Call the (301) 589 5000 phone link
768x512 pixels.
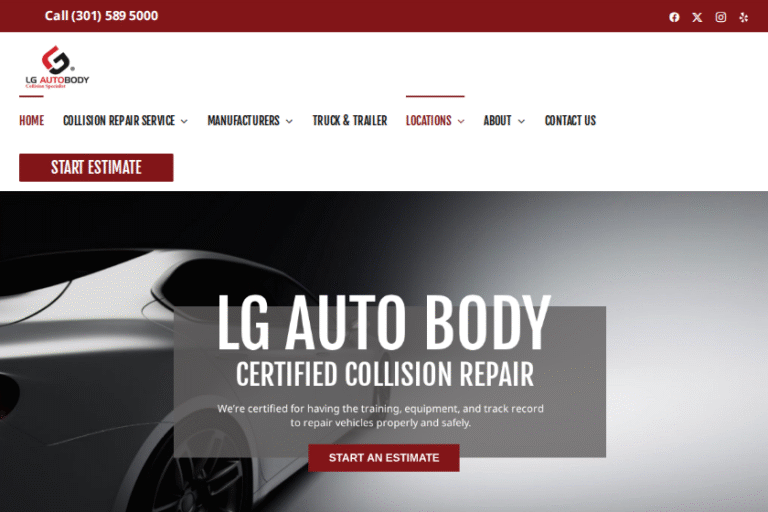(101, 16)
